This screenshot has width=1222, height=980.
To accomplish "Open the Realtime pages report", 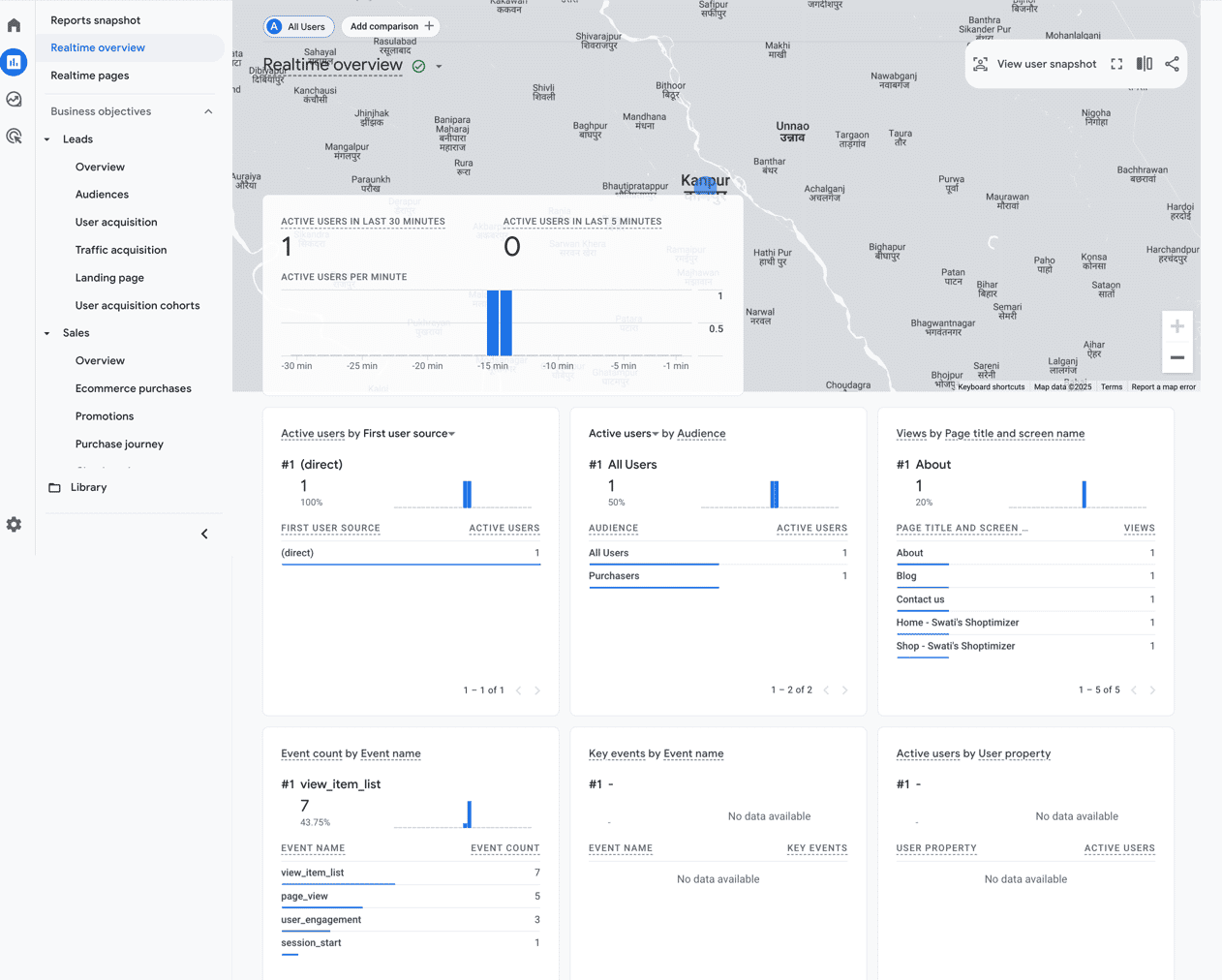I will point(90,76).
